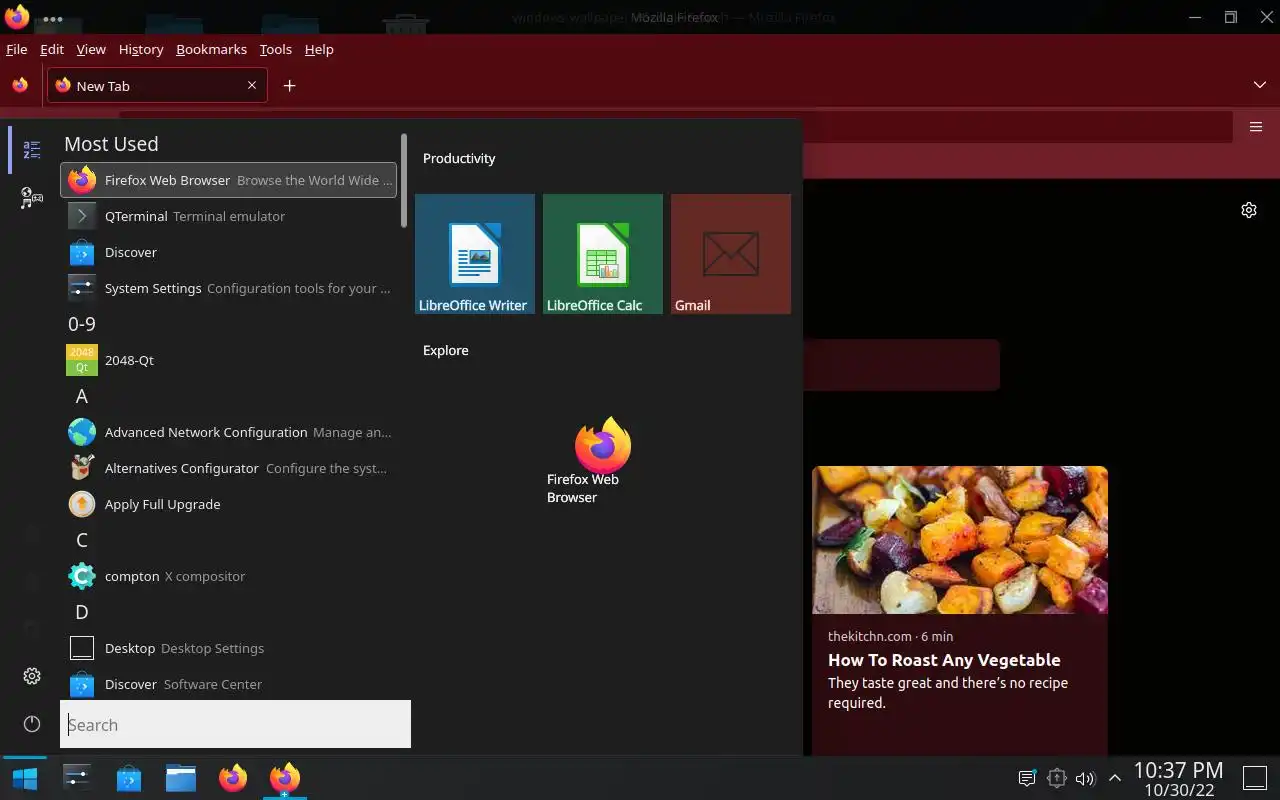1280x800 pixels.
Task: Click the Explore group heading
Action: point(446,350)
